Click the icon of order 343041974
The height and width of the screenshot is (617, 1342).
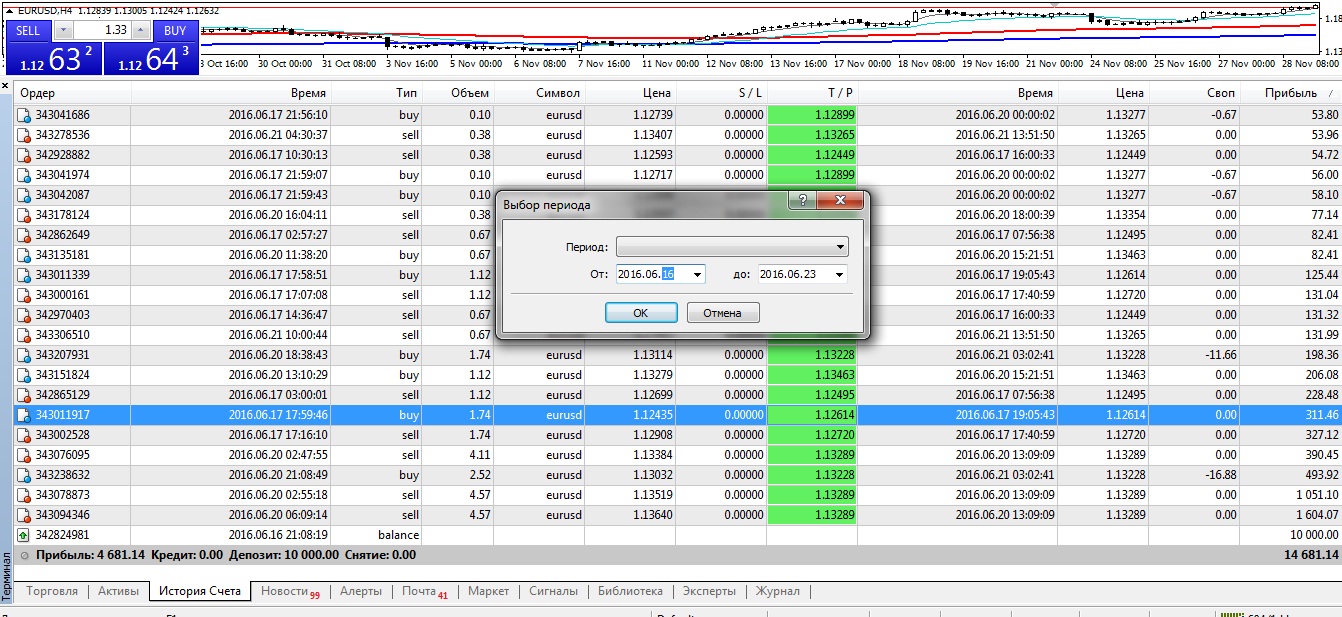click(24, 175)
